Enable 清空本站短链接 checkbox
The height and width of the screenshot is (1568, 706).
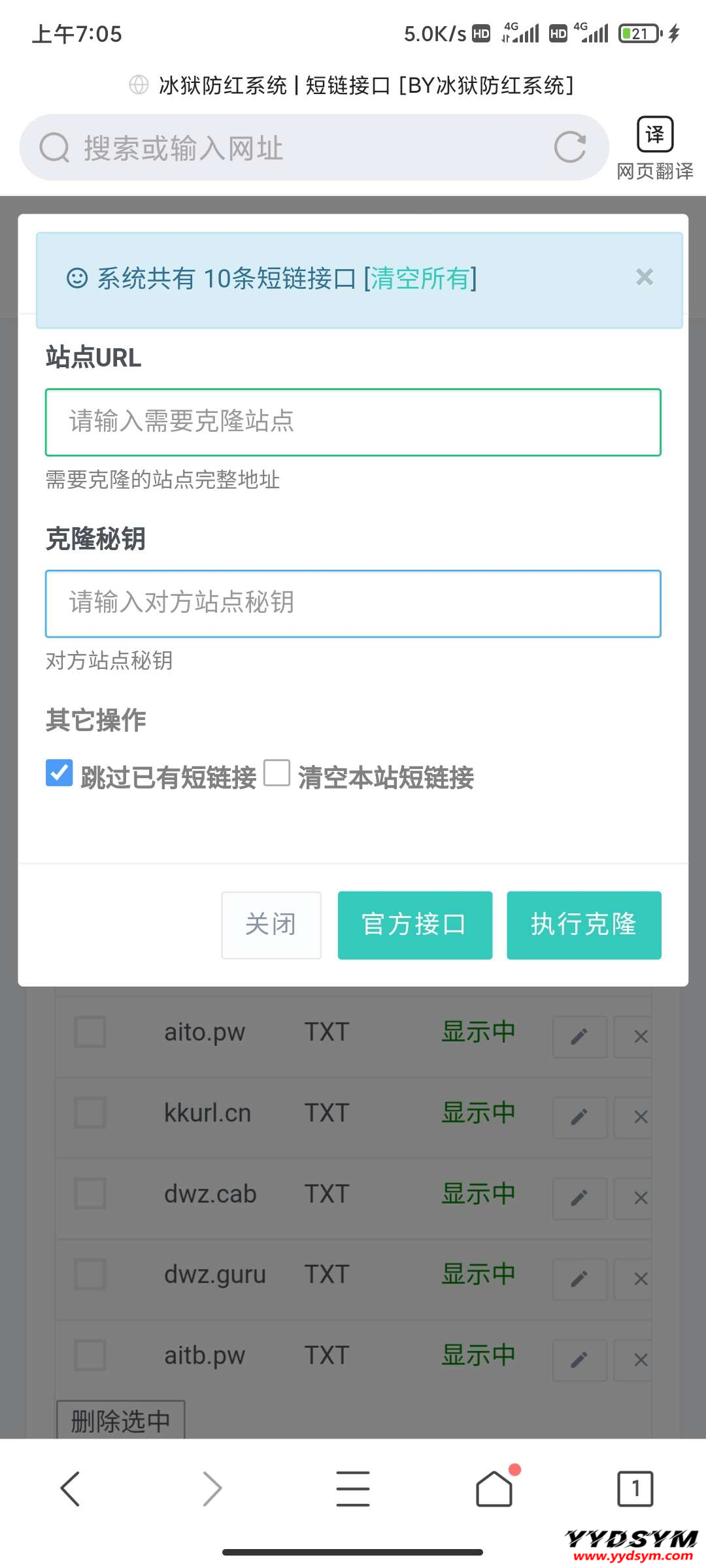pos(277,773)
